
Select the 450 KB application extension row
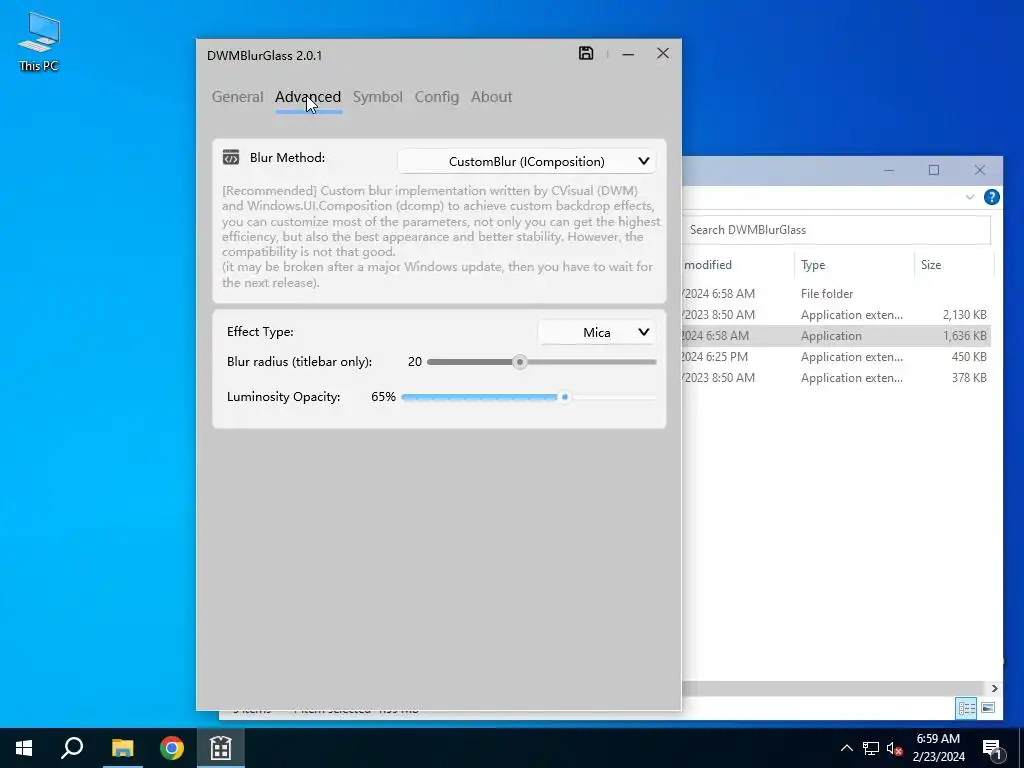point(836,357)
